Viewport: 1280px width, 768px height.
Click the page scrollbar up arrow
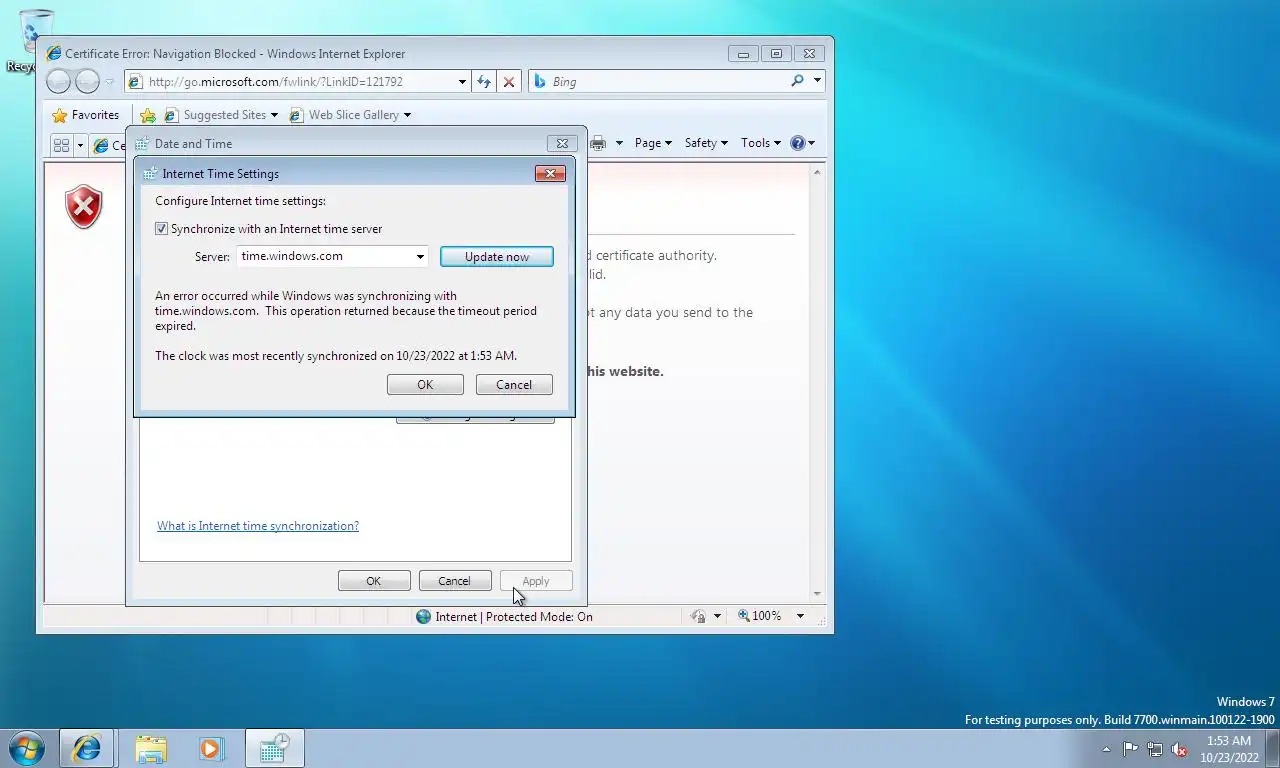(817, 173)
